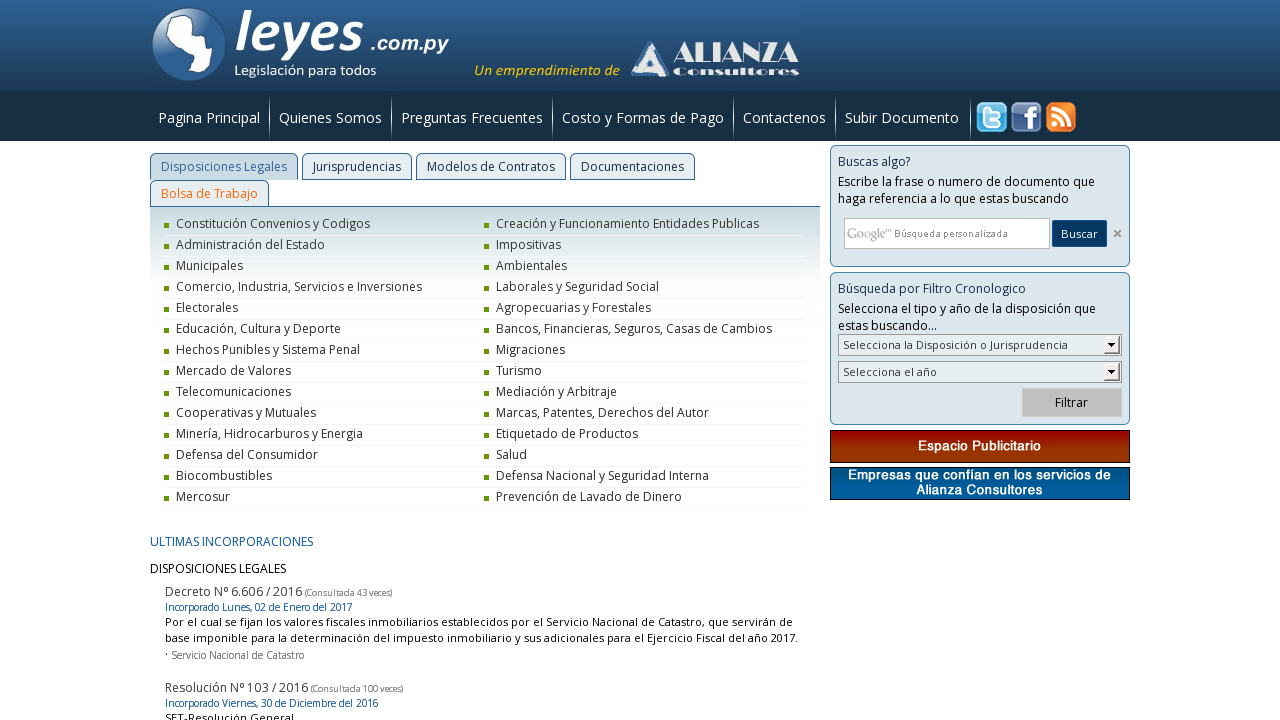Open Prevención de Lavado de Dinero
This screenshot has height=720, width=1280.
[x=589, y=497]
